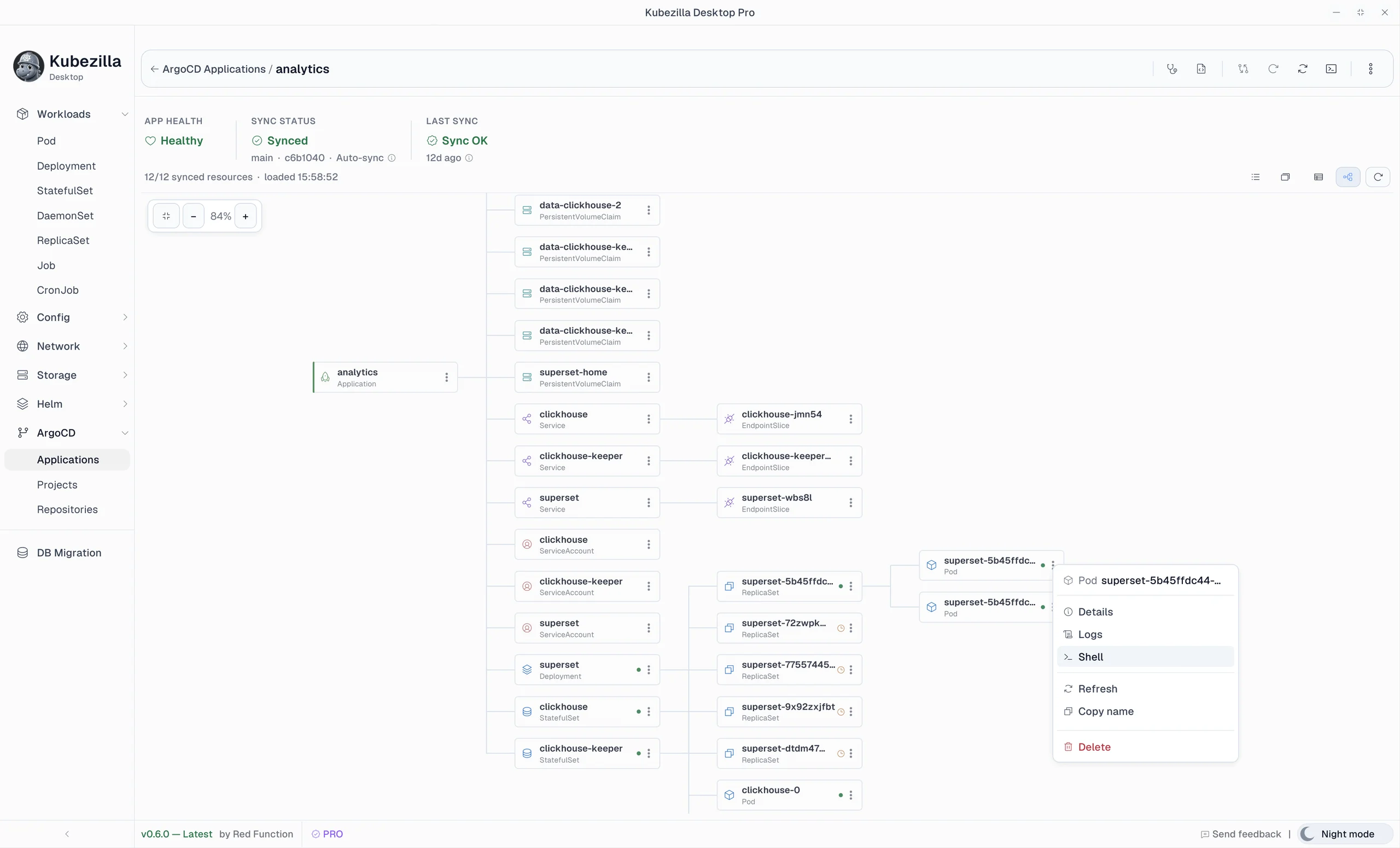Click Send feedback link

pos(1241,834)
